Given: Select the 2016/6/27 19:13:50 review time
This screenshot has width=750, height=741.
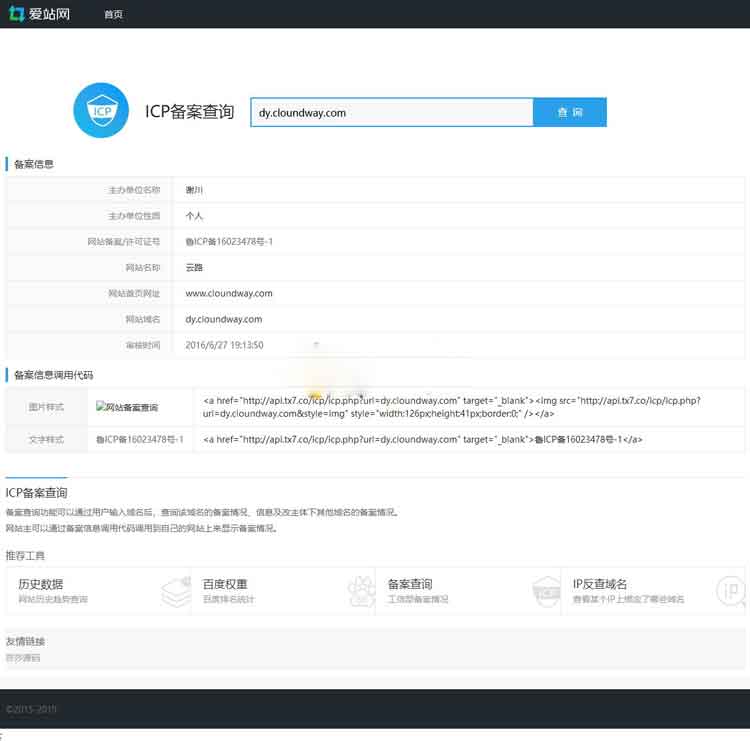Looking at the screenshot, I should pyautogui.click(x=224, y=345).
